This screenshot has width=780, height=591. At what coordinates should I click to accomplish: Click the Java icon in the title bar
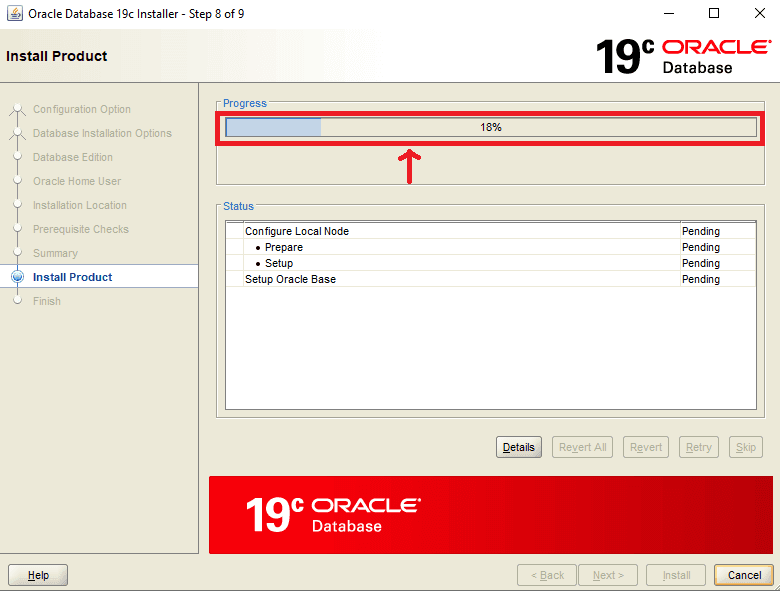15,14
